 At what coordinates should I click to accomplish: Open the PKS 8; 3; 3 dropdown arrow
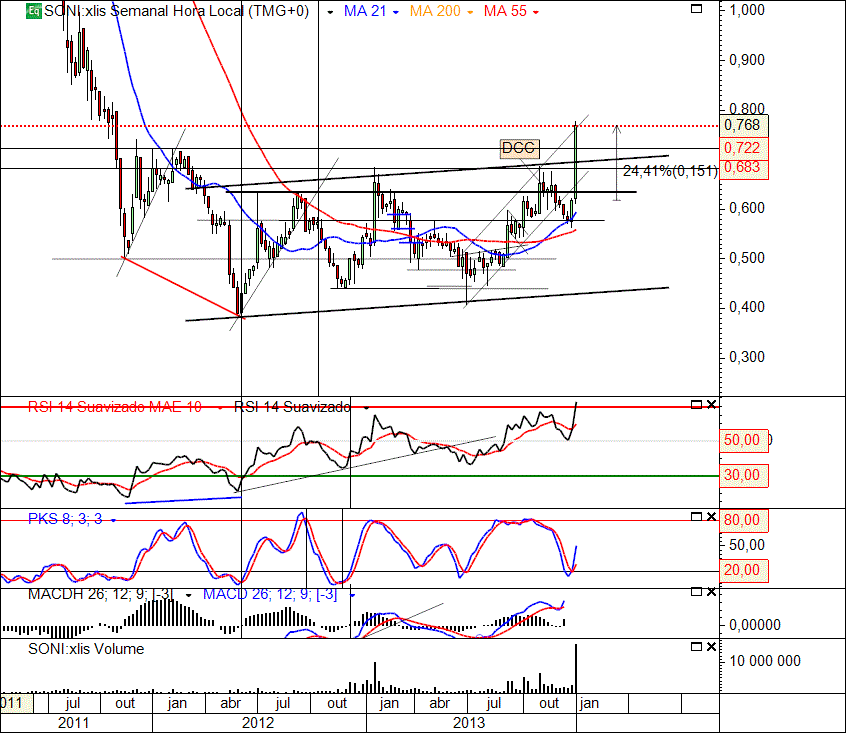(x=113, y=520)
